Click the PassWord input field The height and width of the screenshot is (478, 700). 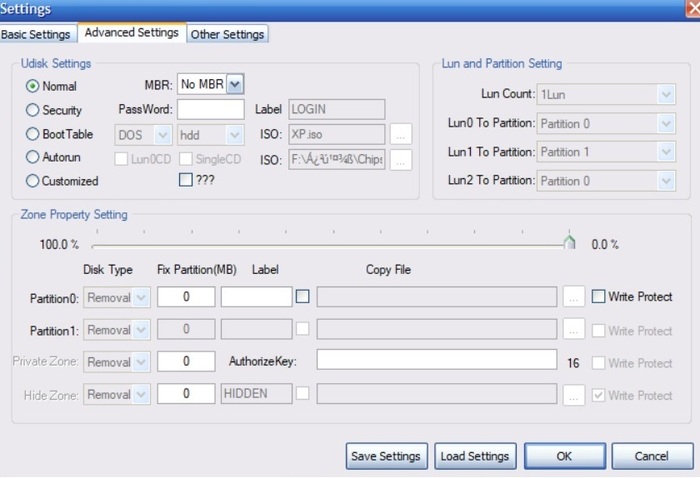click(x=211, y=109)
